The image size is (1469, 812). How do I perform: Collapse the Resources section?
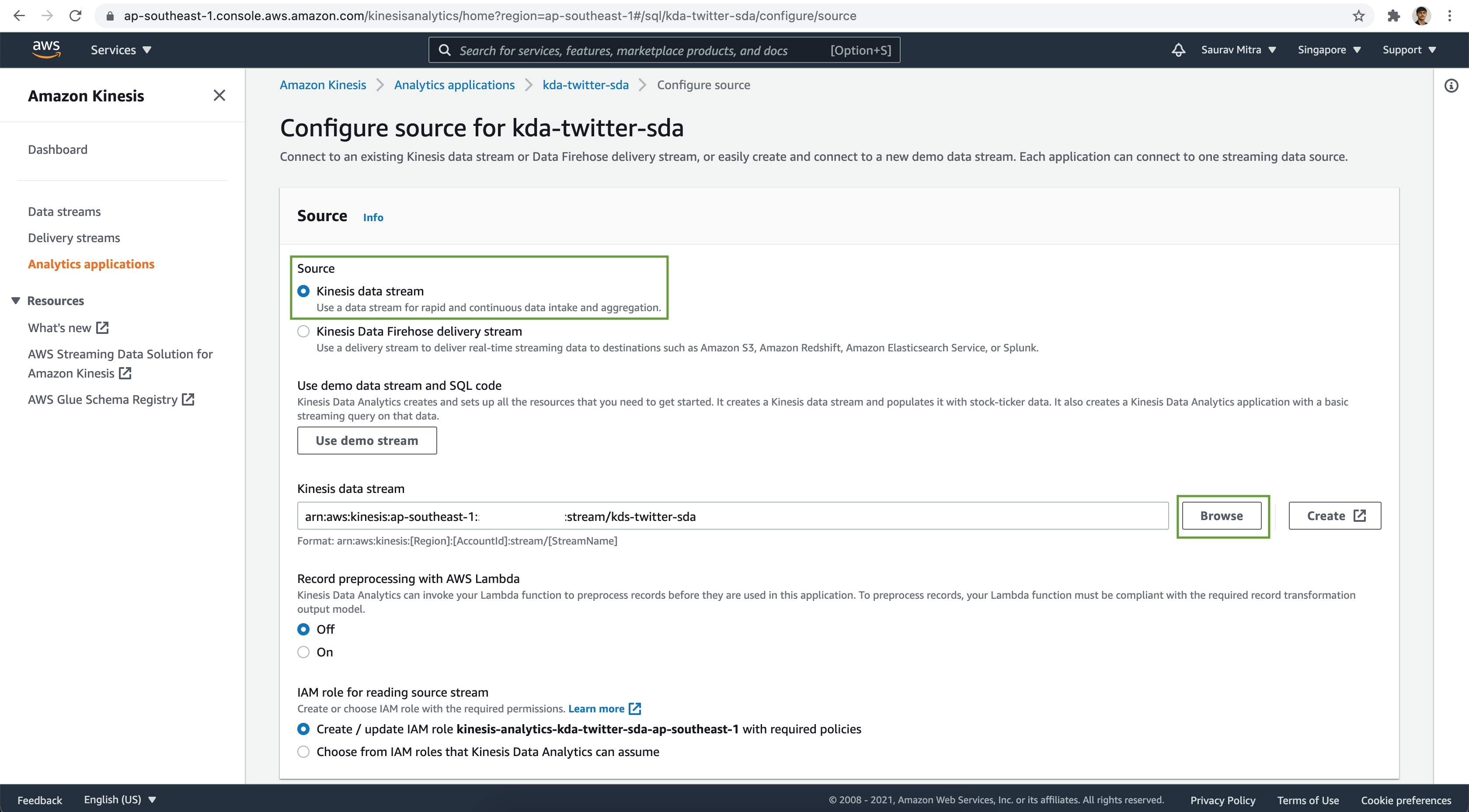coord(15,301)
